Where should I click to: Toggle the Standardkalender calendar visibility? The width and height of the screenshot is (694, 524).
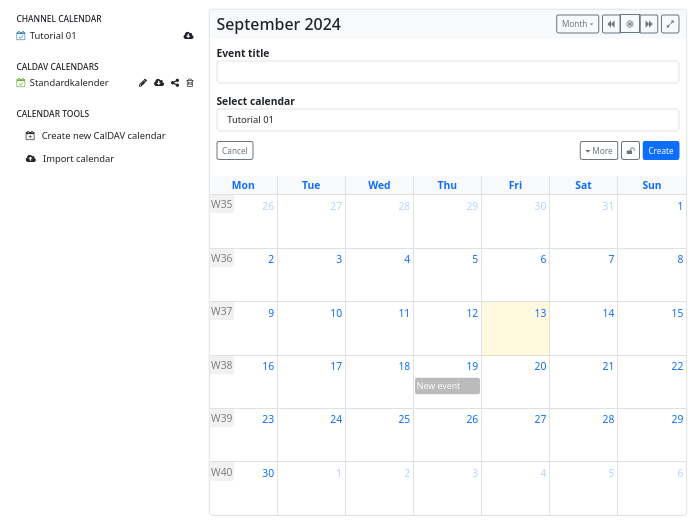click(21, 83)
